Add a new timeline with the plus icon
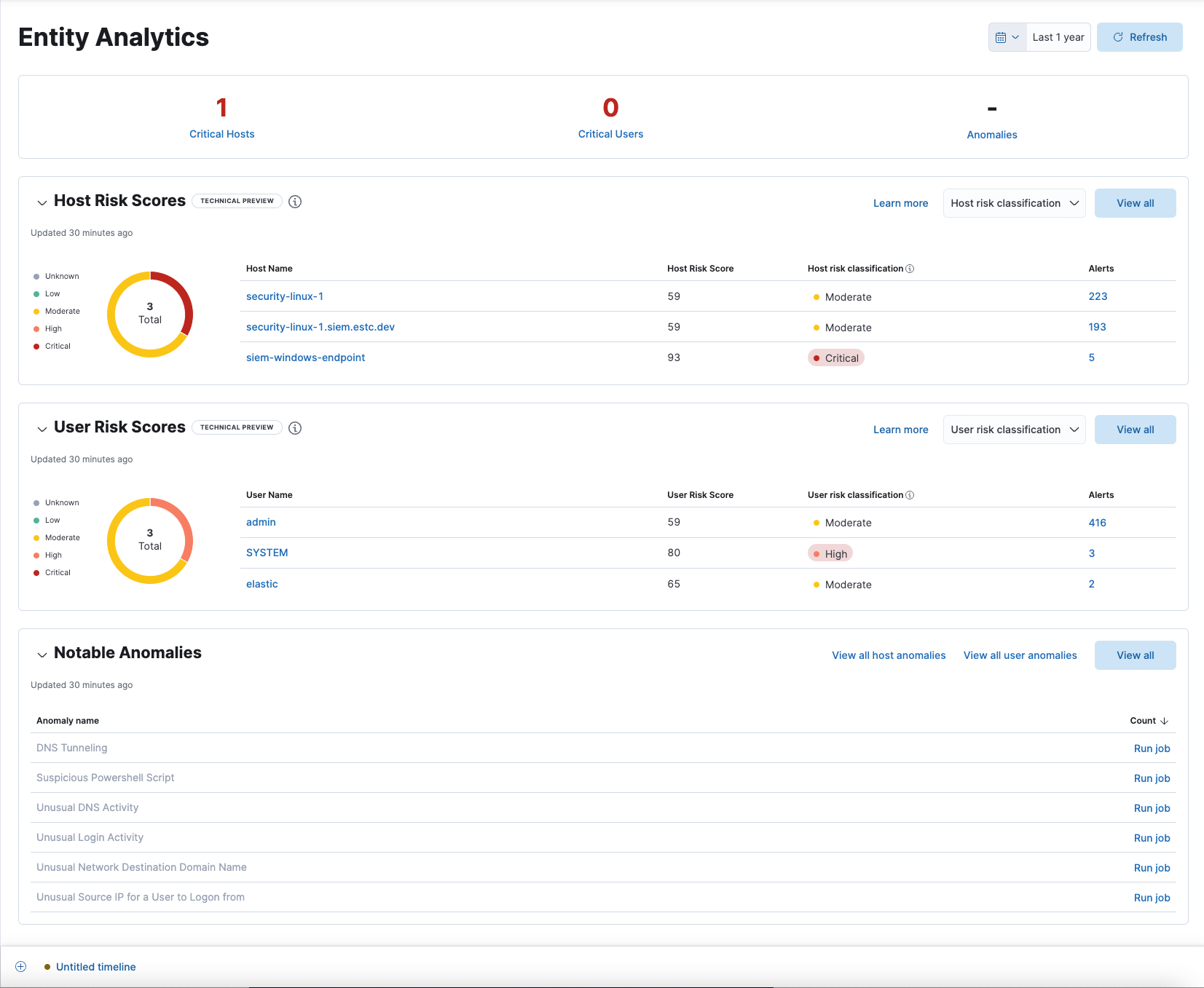Image resolution: width=1204 pixels, height=988 pixels. (21, 966)
